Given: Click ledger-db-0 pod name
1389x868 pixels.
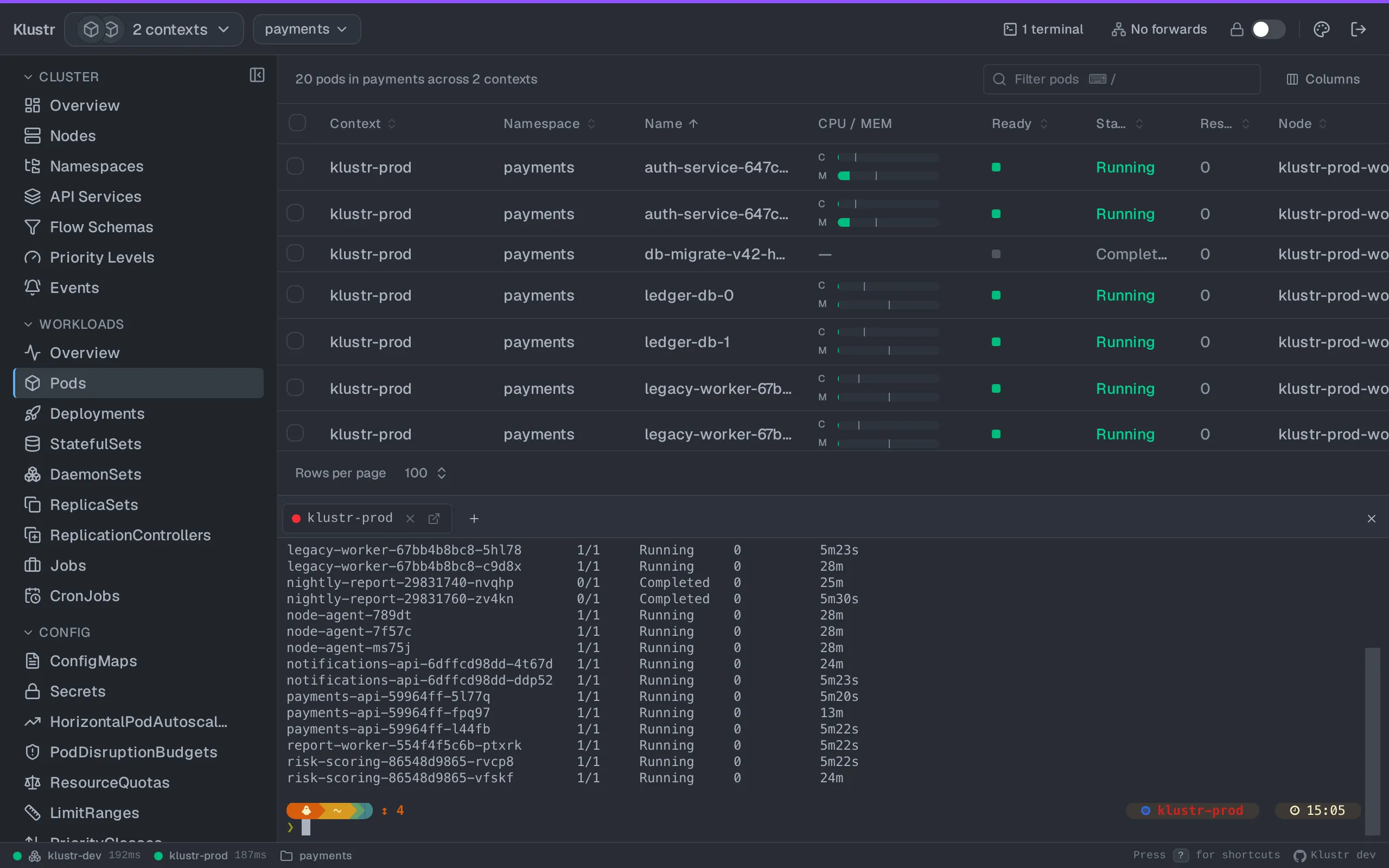Looking at the screenshot, I should click(688, 295).
